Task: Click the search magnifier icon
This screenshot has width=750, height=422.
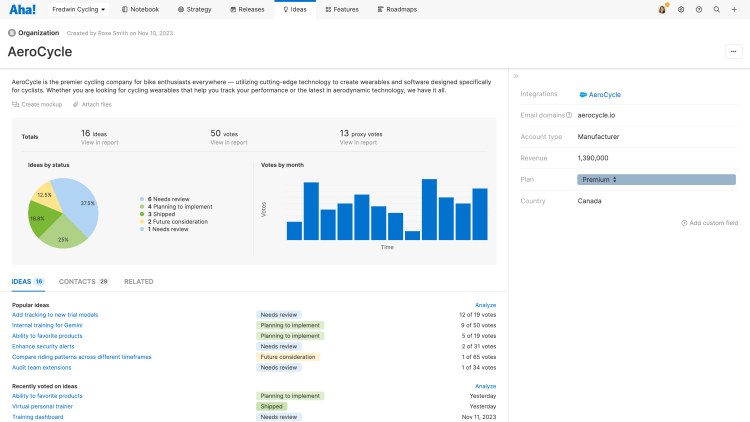Action: pos(717,10)
